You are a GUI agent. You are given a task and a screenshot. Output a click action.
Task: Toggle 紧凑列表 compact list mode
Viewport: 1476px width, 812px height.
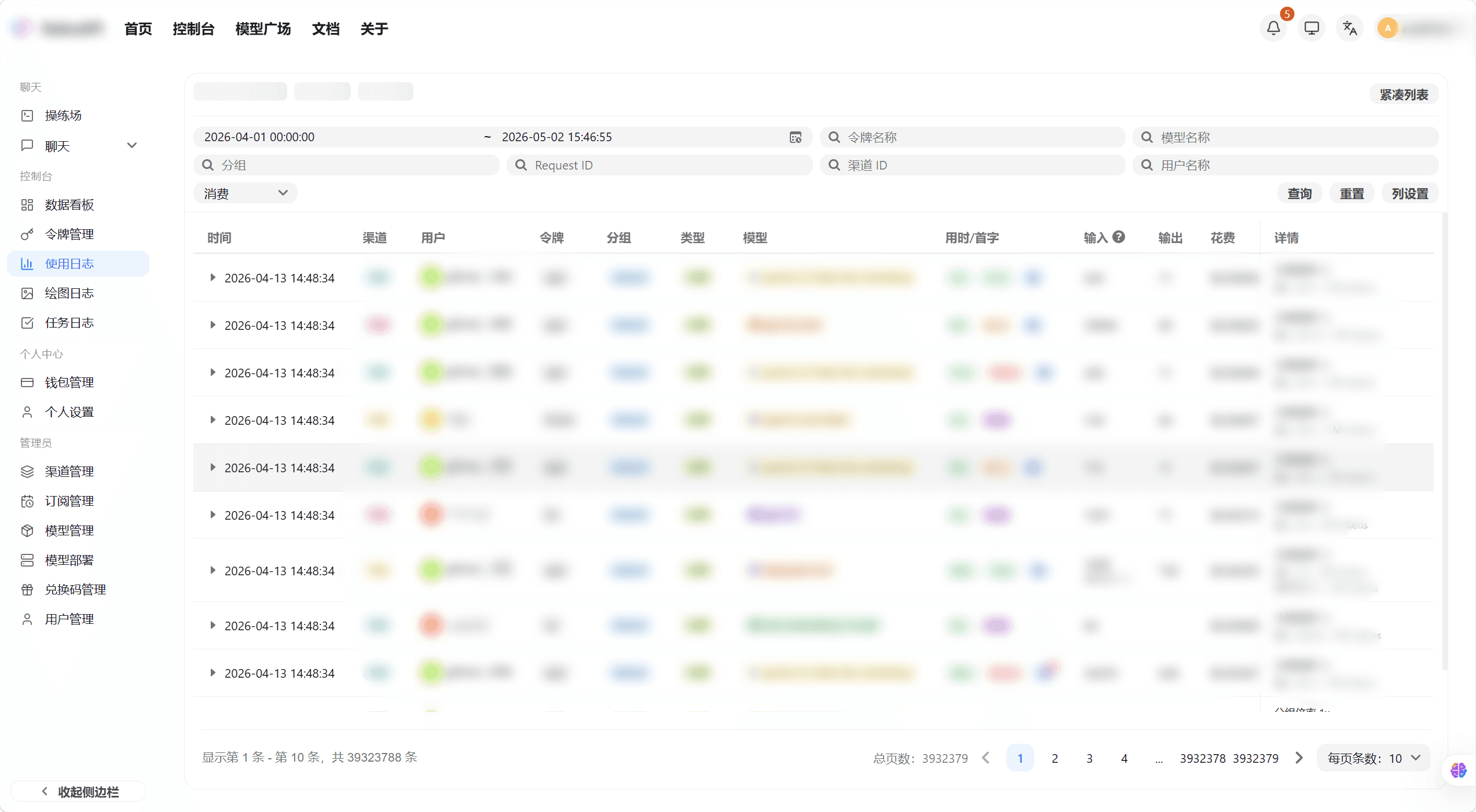click(x=1404, y=93)
